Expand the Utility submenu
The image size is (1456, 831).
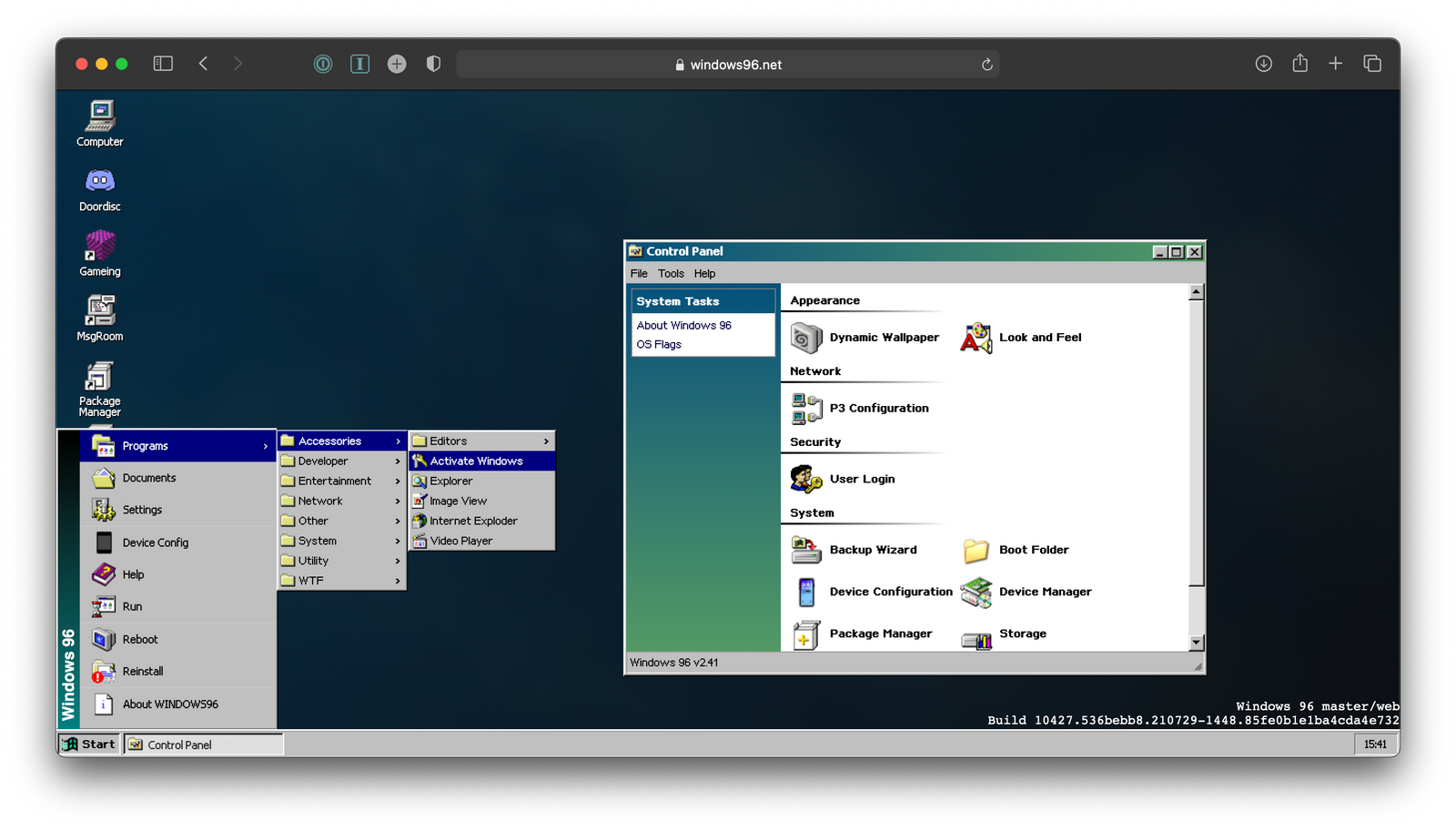tap(342, 562)
